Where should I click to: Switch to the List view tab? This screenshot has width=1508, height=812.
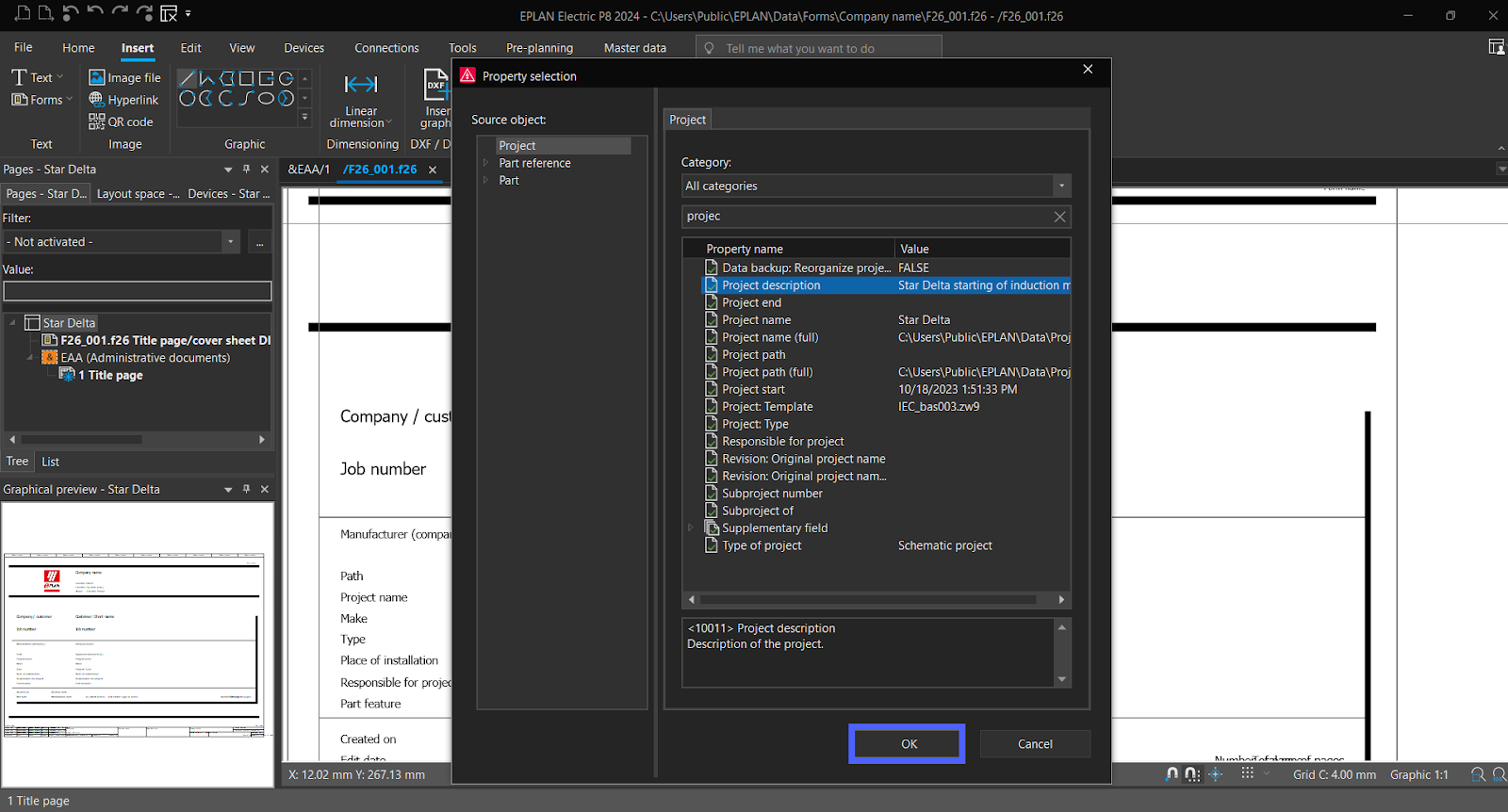(51, 462)
